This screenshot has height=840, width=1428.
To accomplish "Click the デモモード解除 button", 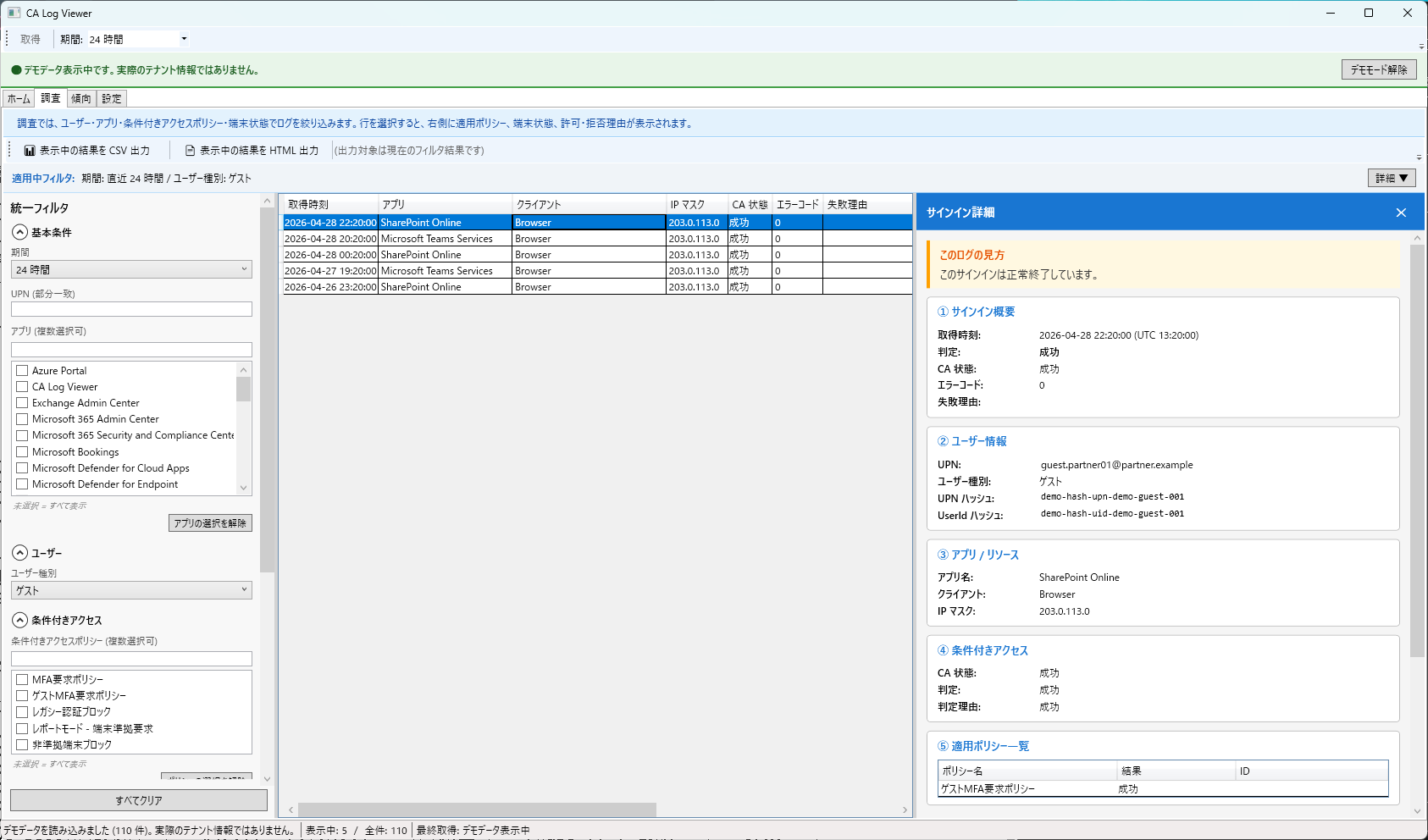I will coord(1378,69).
